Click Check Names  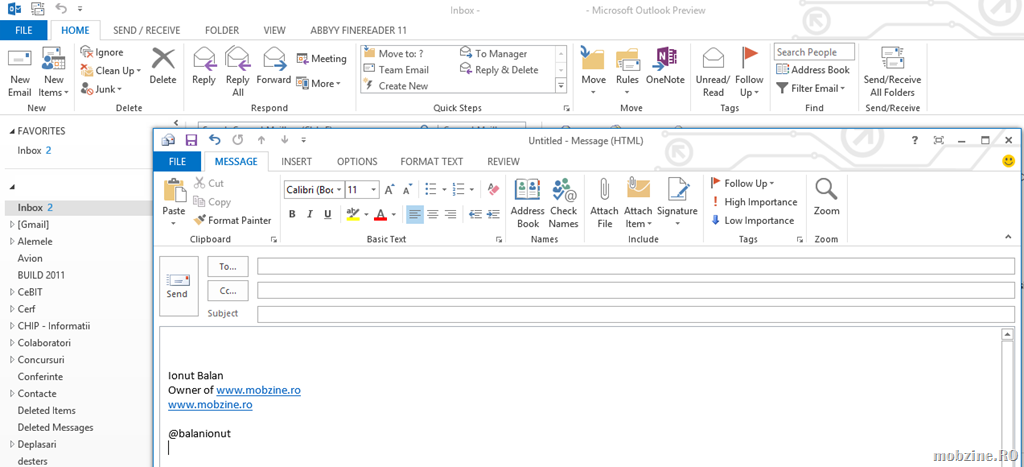click(564, 203)
